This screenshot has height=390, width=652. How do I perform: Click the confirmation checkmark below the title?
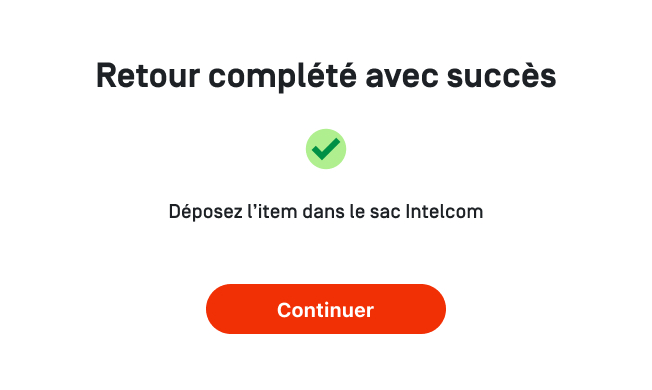326,149
